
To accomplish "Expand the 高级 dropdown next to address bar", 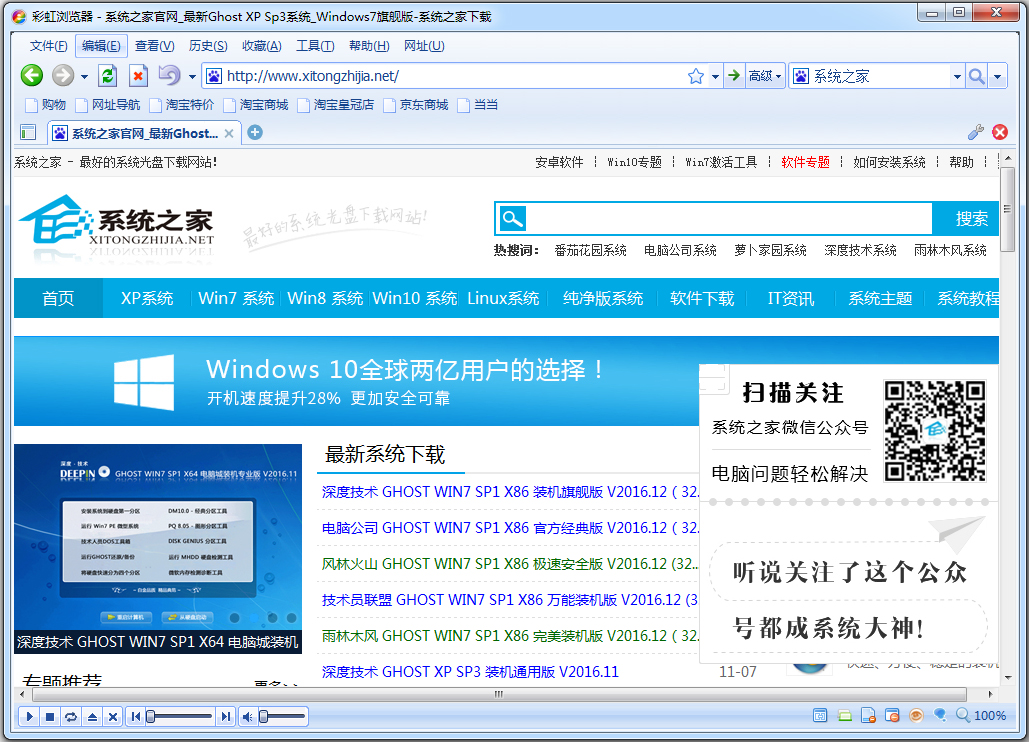I will click(x=765, y=76).
